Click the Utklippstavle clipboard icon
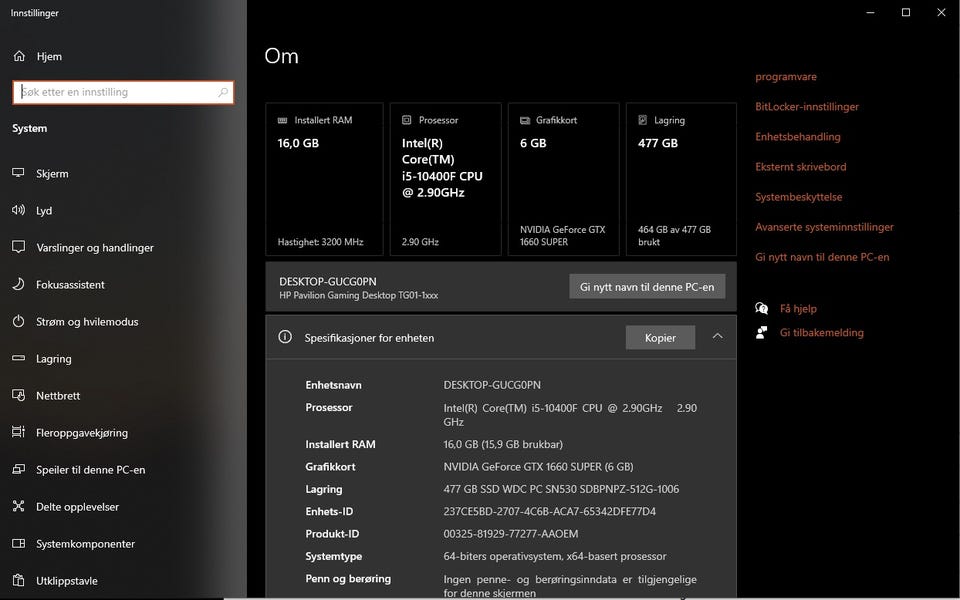Image resolution: width=960 pixels, height=600 pixels. pyautogui.click(x=18, y=580)
